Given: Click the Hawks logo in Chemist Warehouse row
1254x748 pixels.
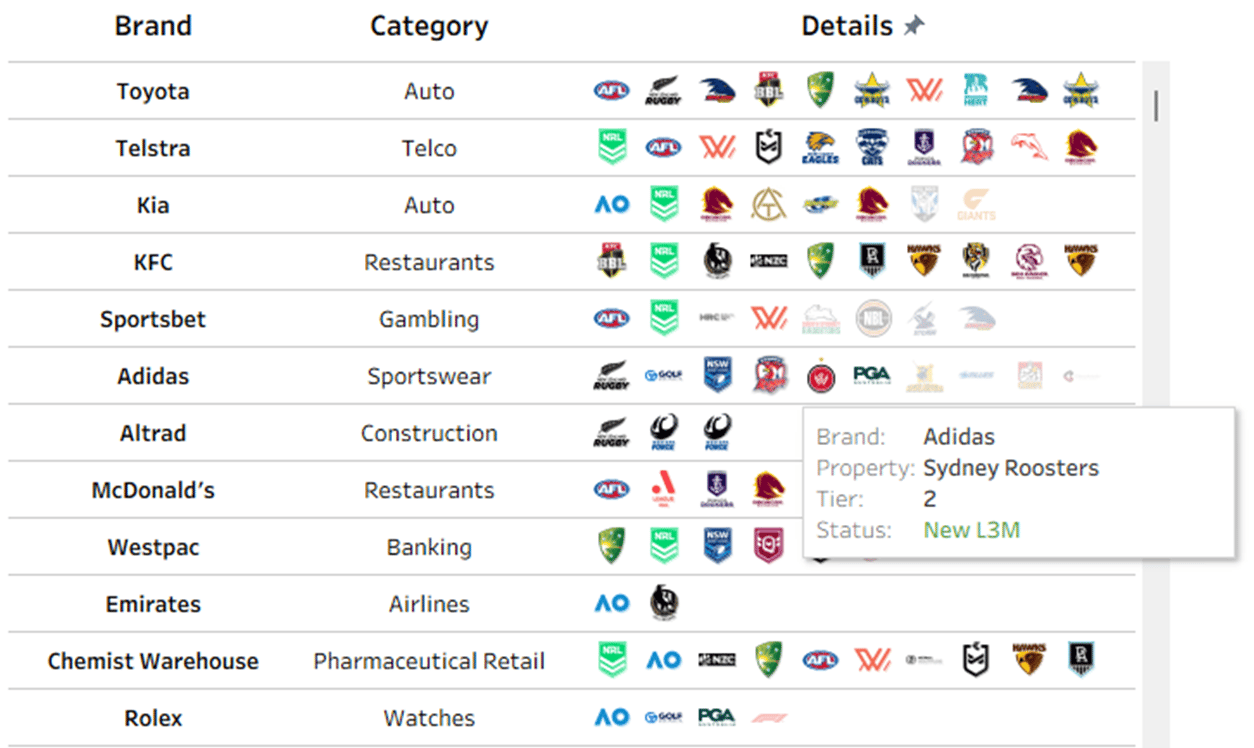Looking at the screenshot, I should tap(1028, 660).
